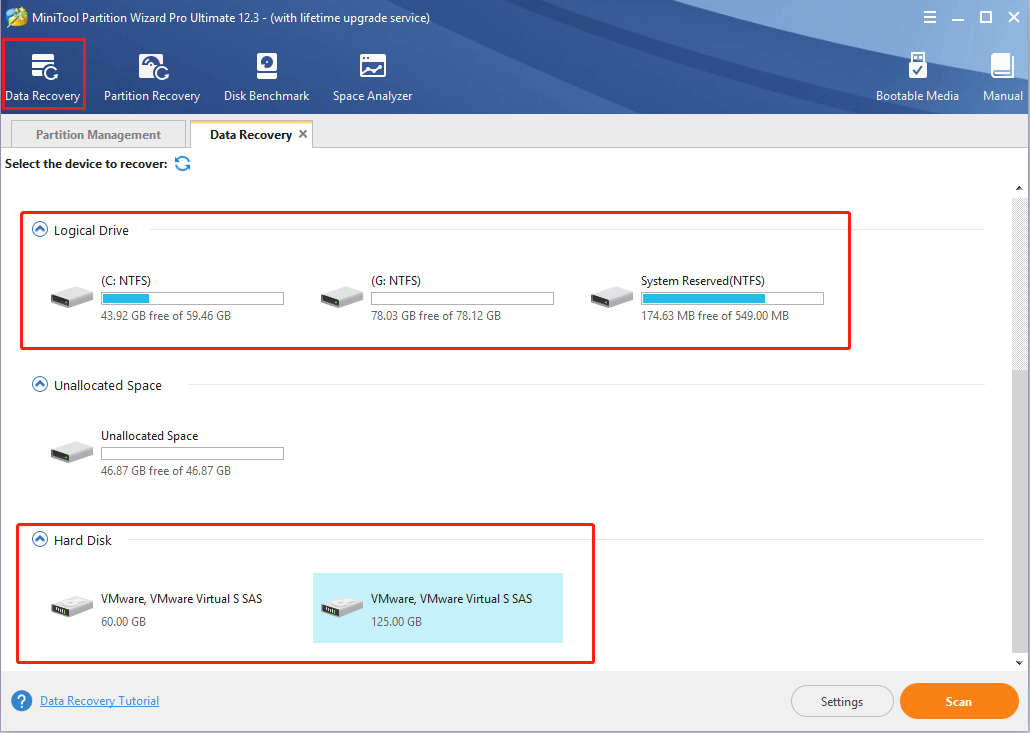This screenshot has width=1030, height=733.
Task: Open Bootable Media builder
Action: [x=917, y=78]
